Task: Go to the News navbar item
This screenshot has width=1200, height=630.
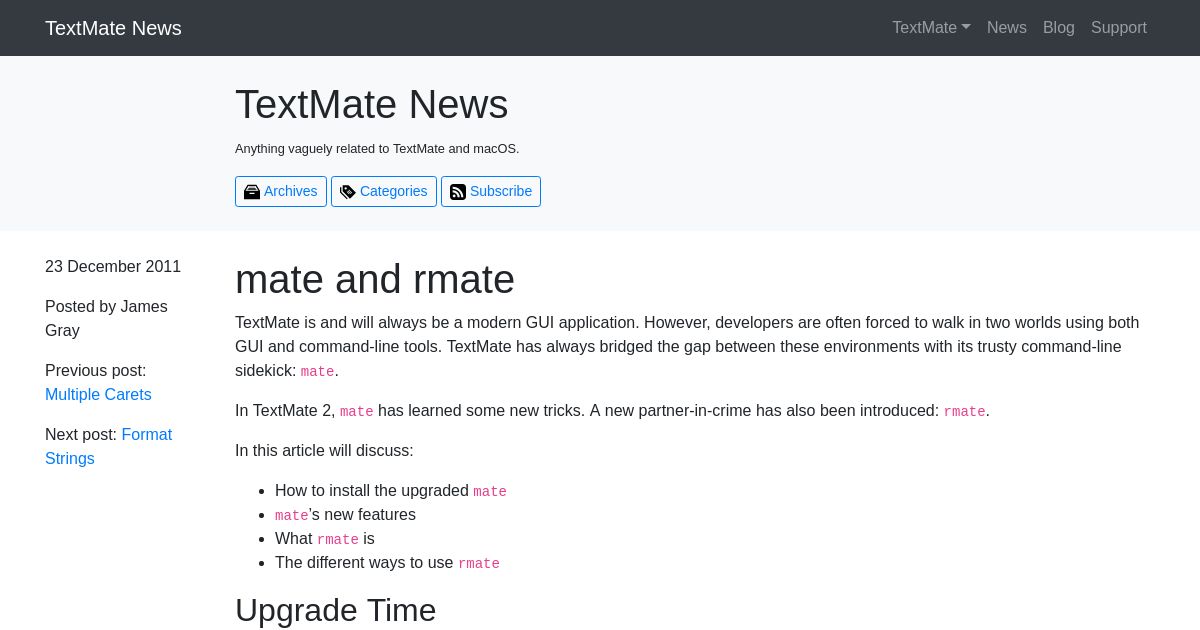Action: tap(1007, 28)
